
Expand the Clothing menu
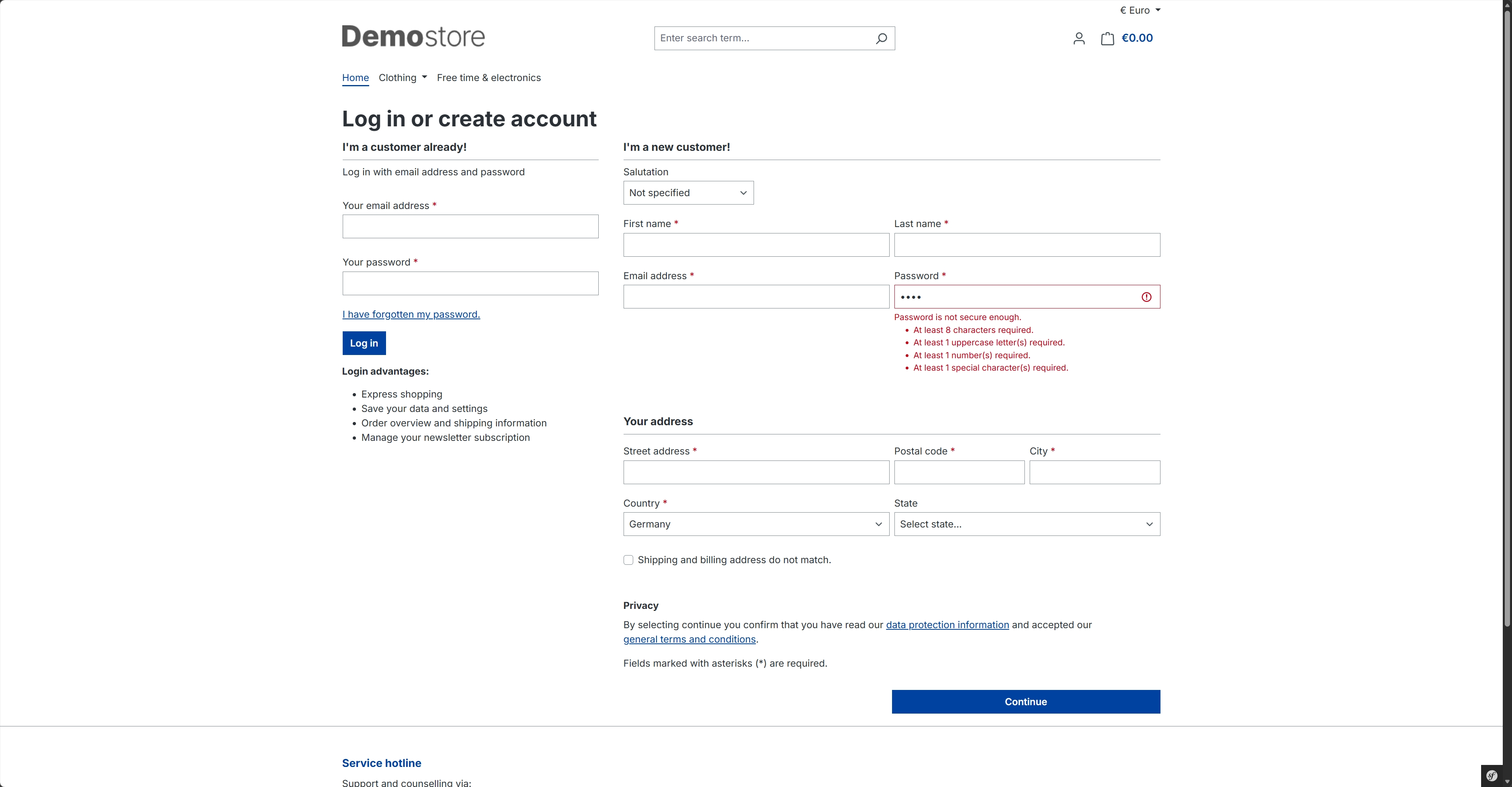pos(402,77)
